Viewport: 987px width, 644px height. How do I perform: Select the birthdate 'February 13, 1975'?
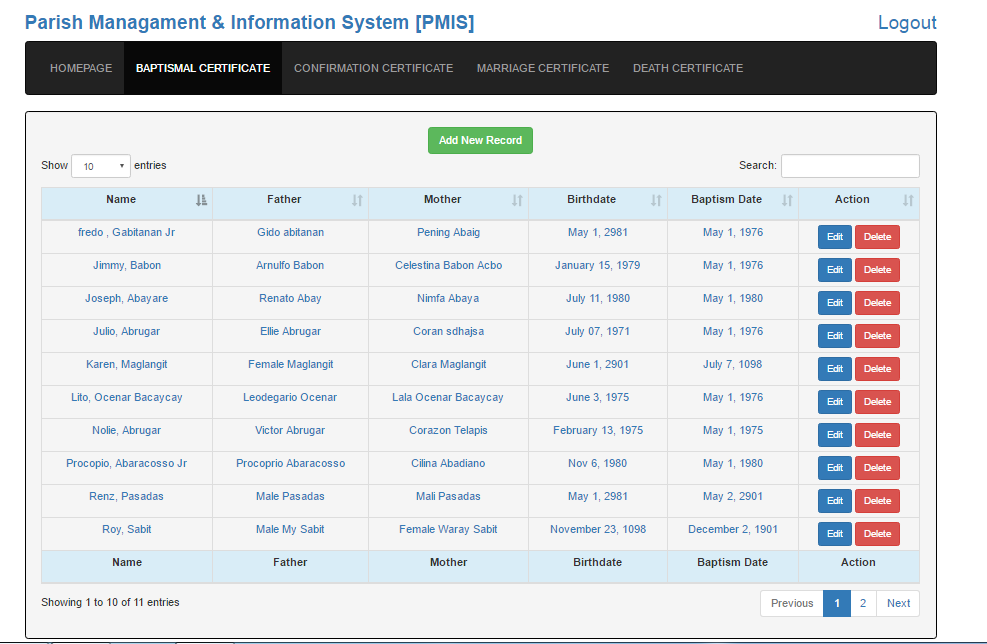coord(598,431)
